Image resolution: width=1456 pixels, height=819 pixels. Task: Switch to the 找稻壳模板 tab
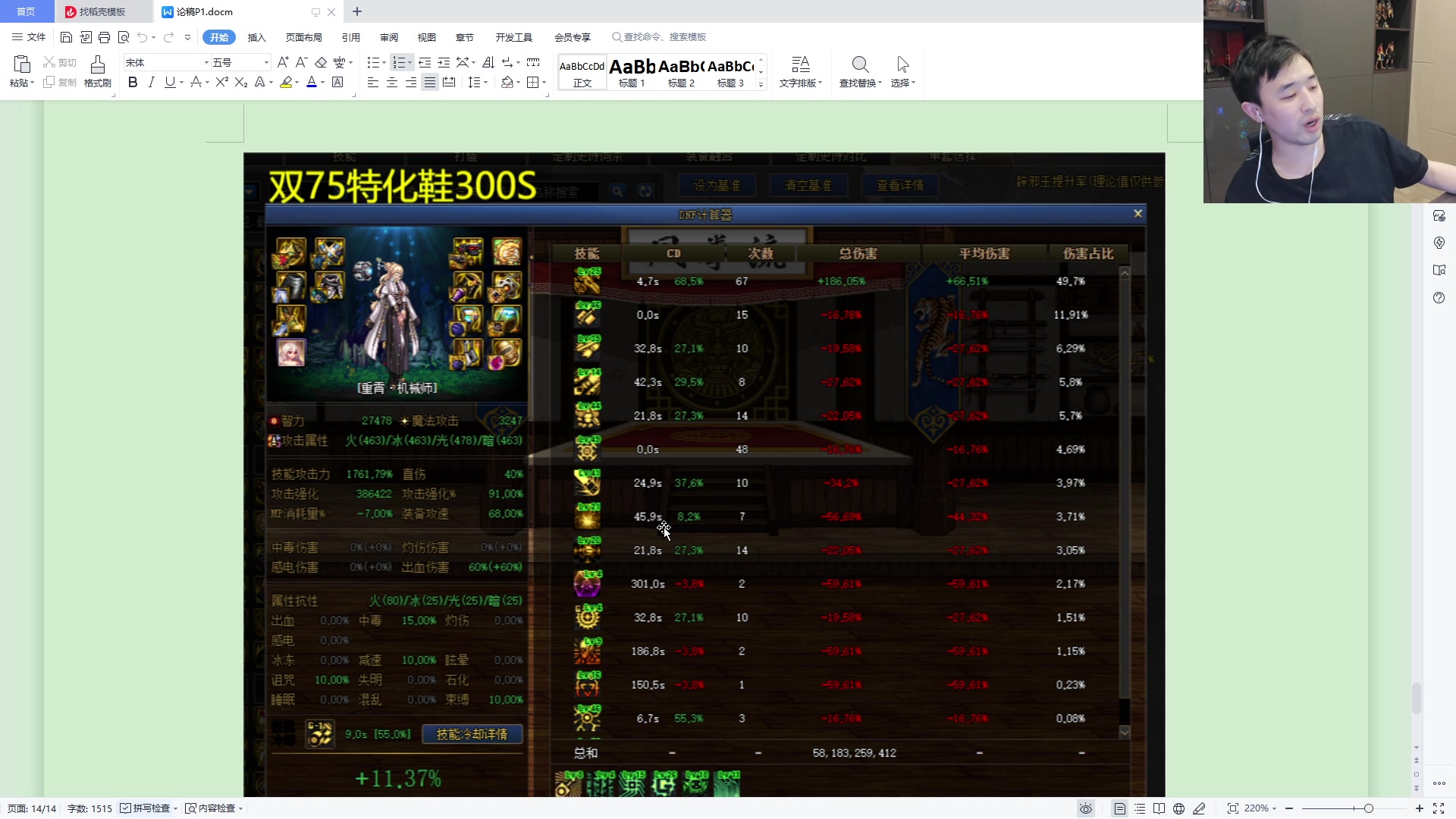[x=102, y=11]
